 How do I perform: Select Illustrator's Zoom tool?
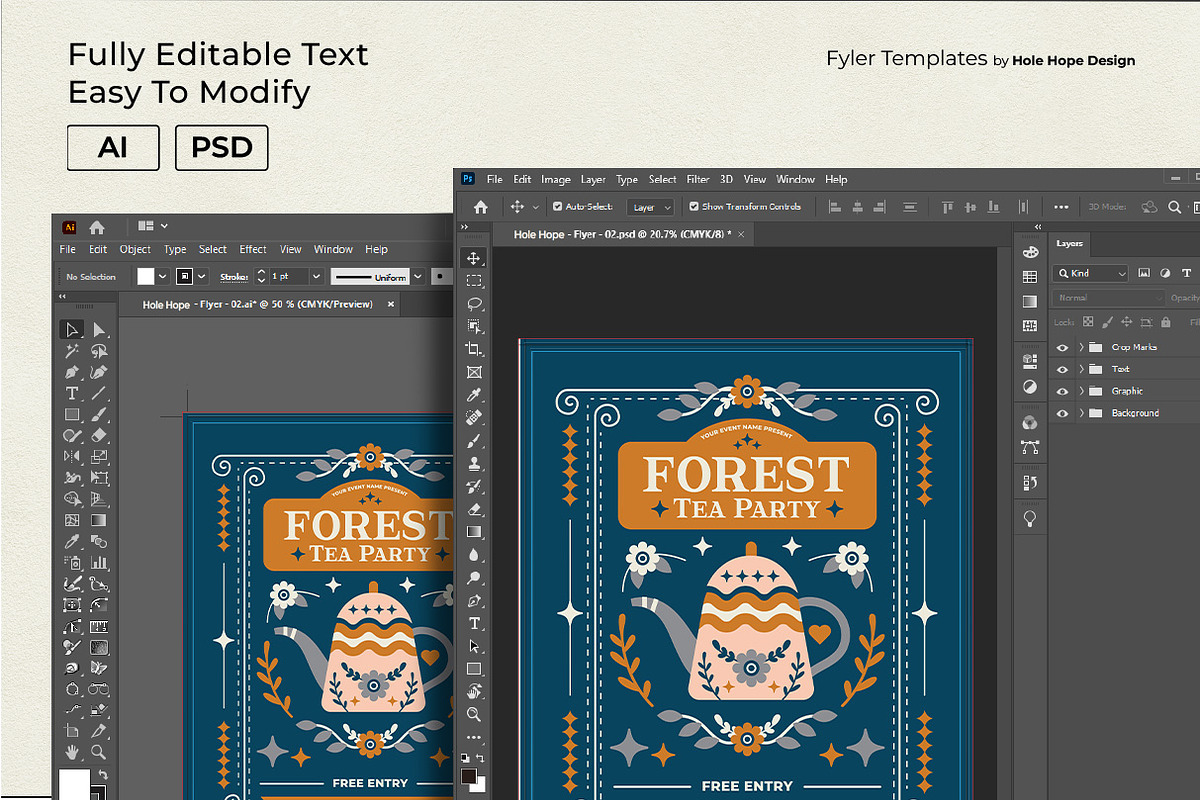[99, 752]
